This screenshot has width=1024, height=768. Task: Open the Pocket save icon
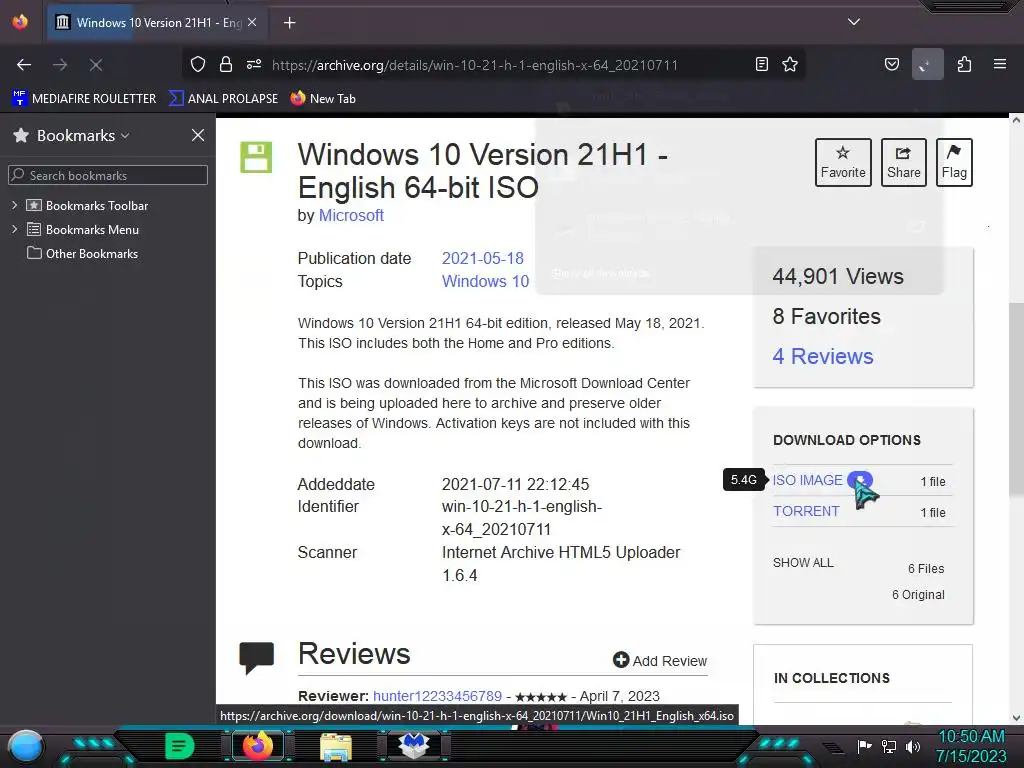[x=891, y=64]
